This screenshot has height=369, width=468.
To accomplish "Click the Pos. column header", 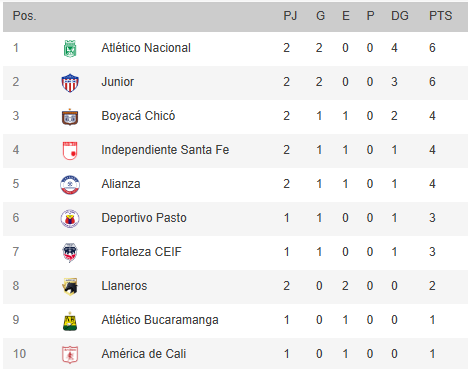I will 24,16.
